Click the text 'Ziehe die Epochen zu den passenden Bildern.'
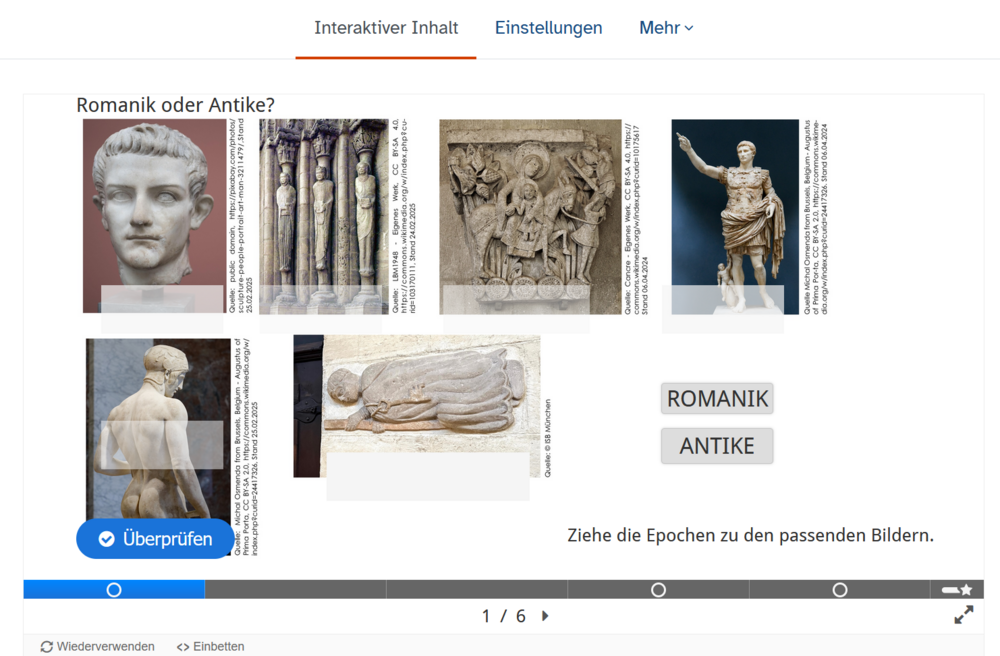The image size is (1000, 656). pyautogui.click(x=751, y=536)
